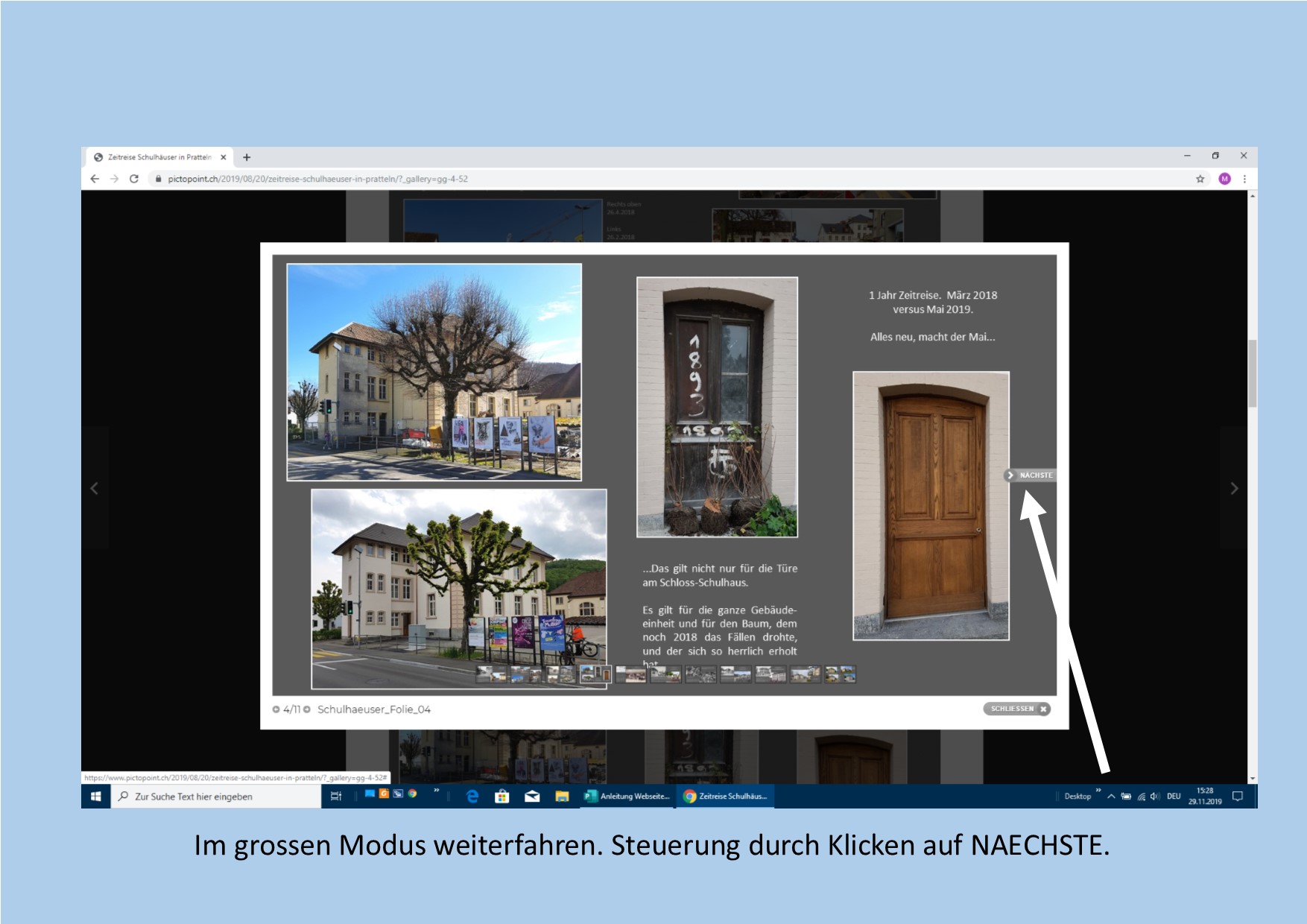
Task: Click the padlock site info icon
Action: click(x=158, y=179)
